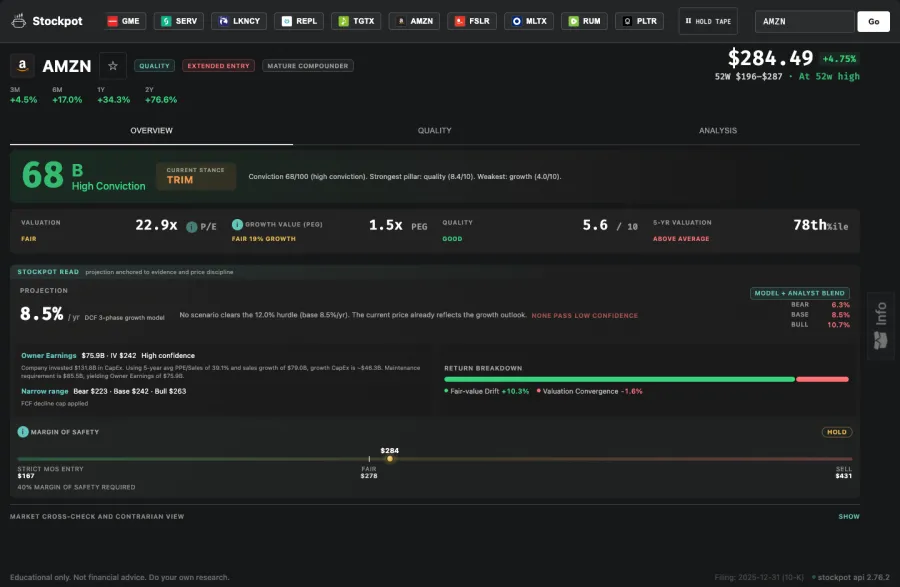Open the SERV ticker chip
900x587 pixels.
coord(179,21)
